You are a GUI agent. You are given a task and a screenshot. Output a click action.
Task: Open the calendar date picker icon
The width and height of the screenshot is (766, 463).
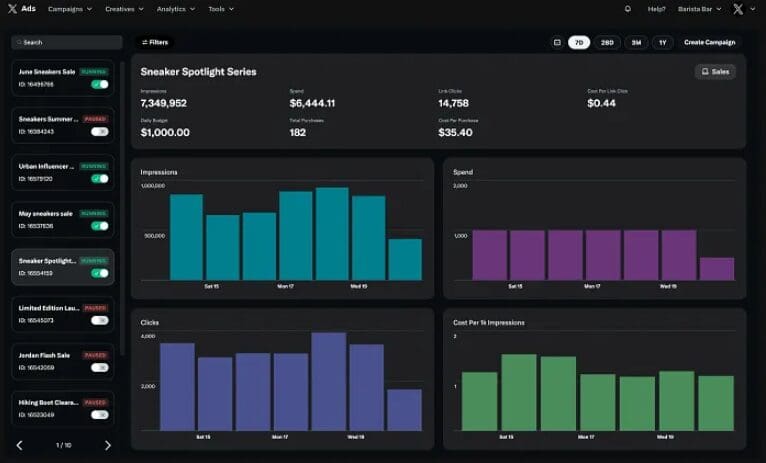point(556,42)
